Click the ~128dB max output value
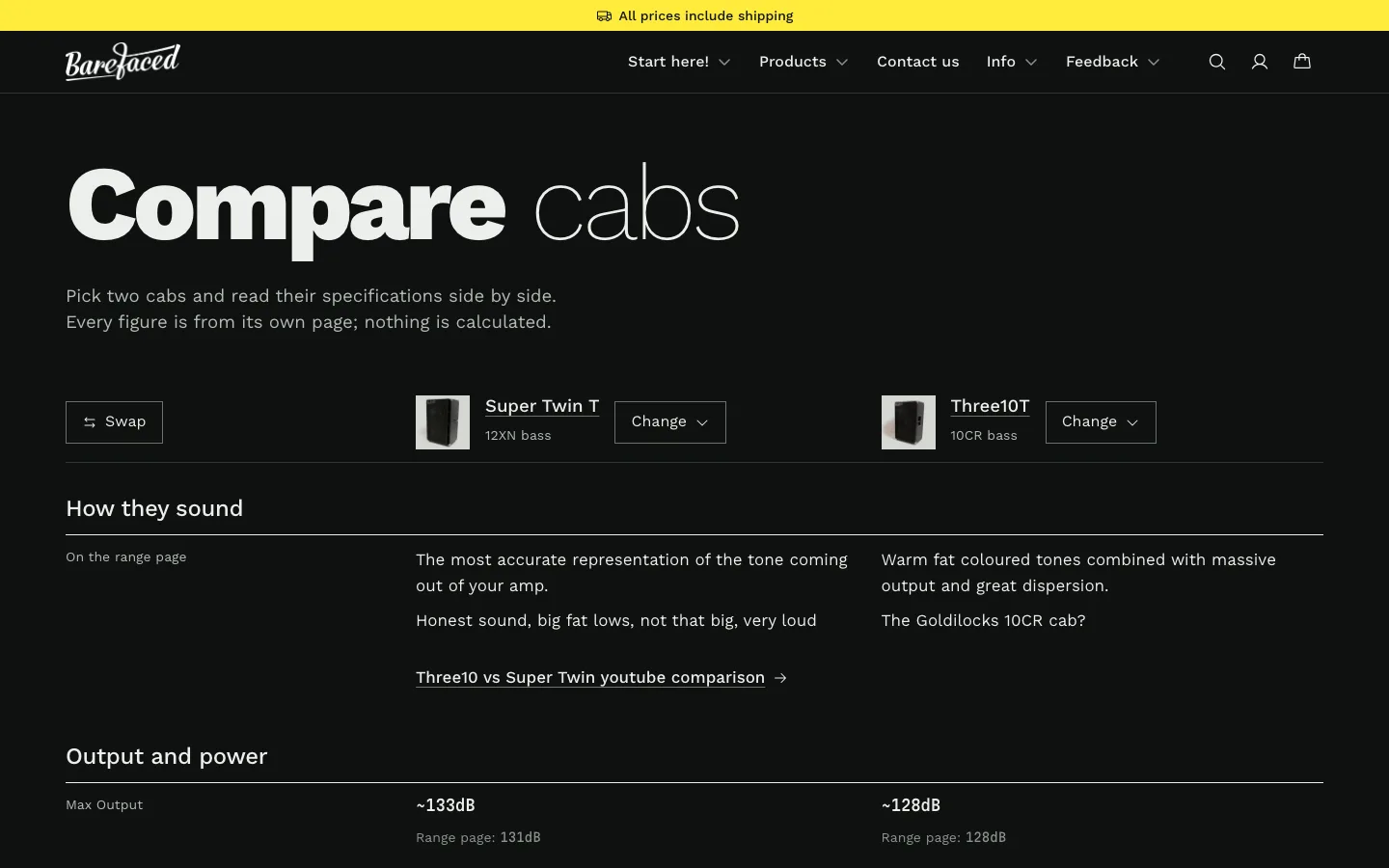Viewport: 1389px width, 868px height. pyautogui.click(x=911, y=805)
